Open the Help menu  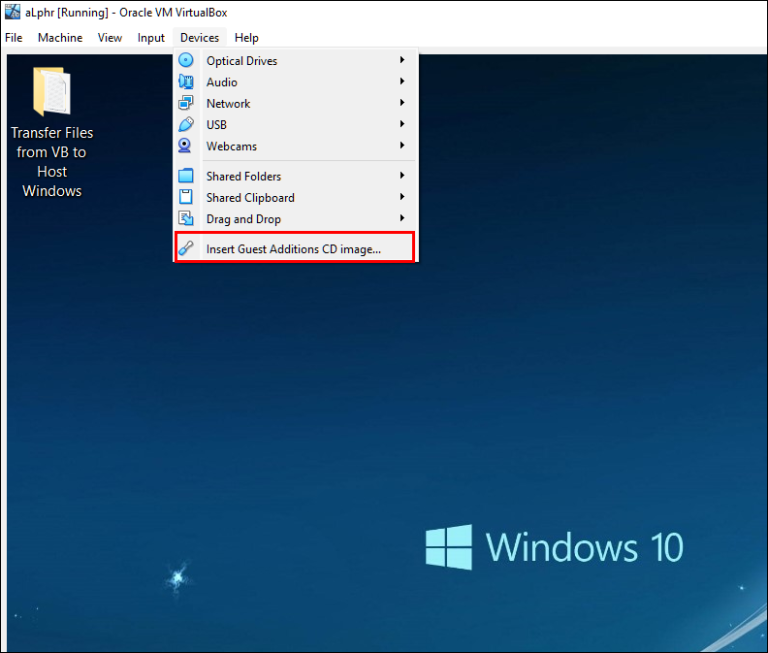246,38
